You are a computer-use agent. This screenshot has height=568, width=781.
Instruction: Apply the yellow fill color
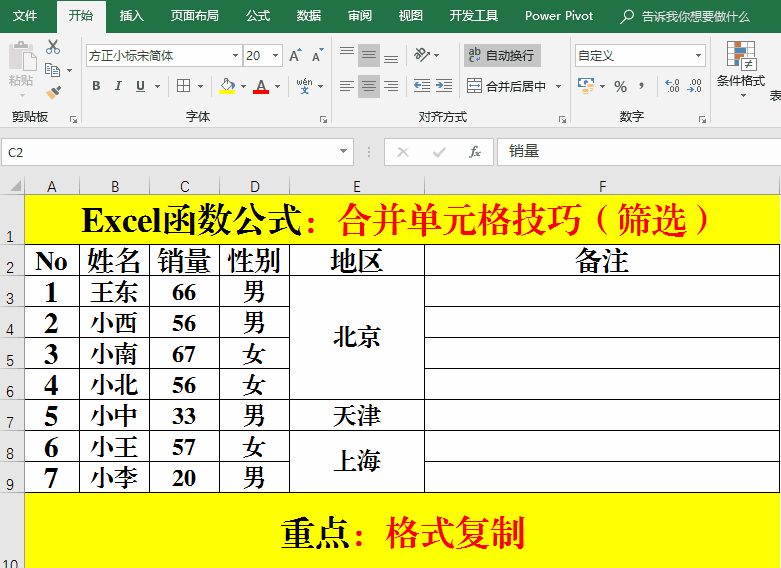point(227,87)
